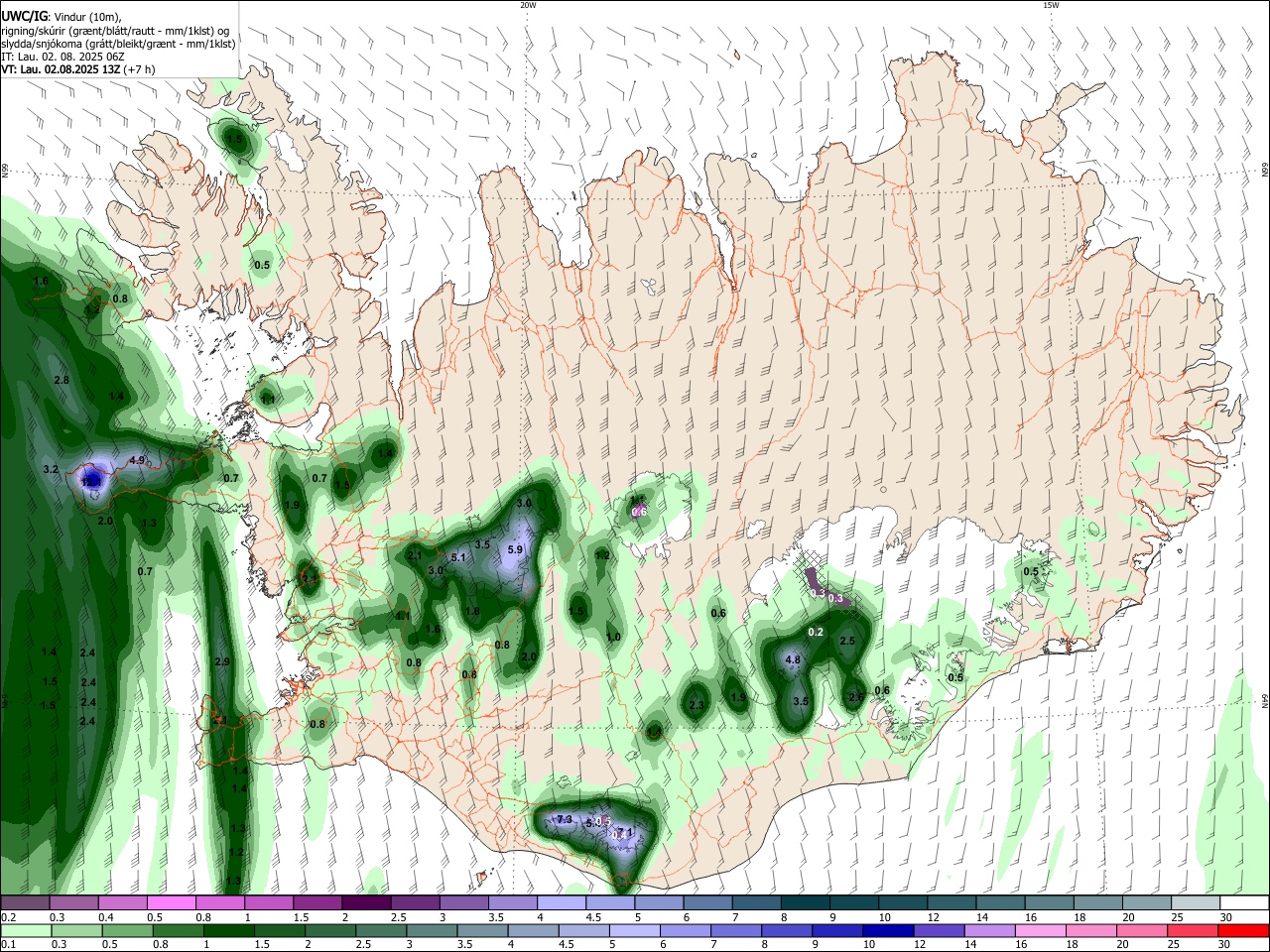1270x952 pixels.
Task: Click the darkest purple 2 swatch in the upper legend
Action: [x=365, y=902]
